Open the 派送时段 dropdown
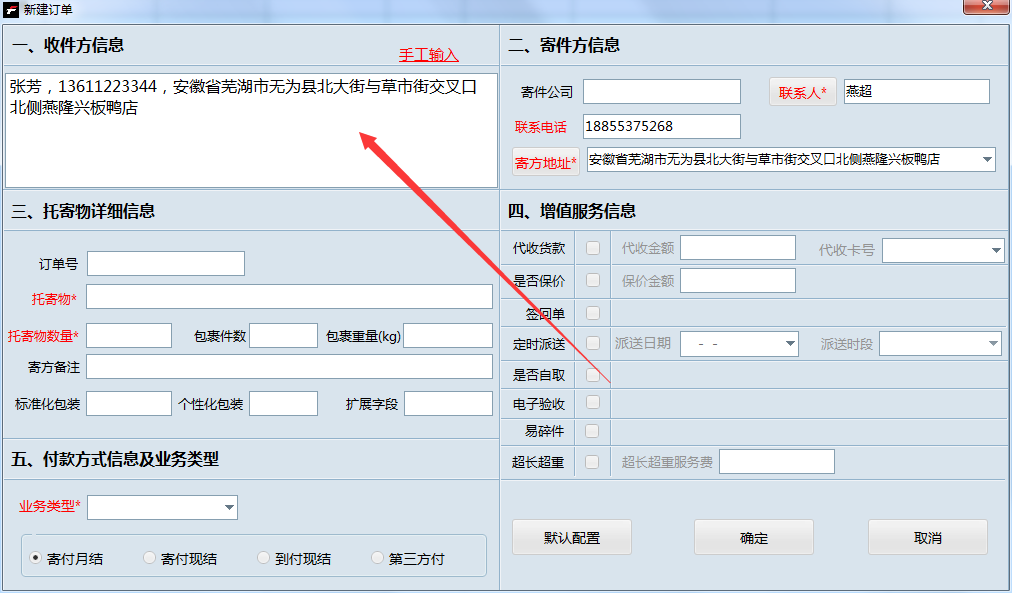This screenshot has height=593, width=1012. pyautogui.click(x=995, y=344)
